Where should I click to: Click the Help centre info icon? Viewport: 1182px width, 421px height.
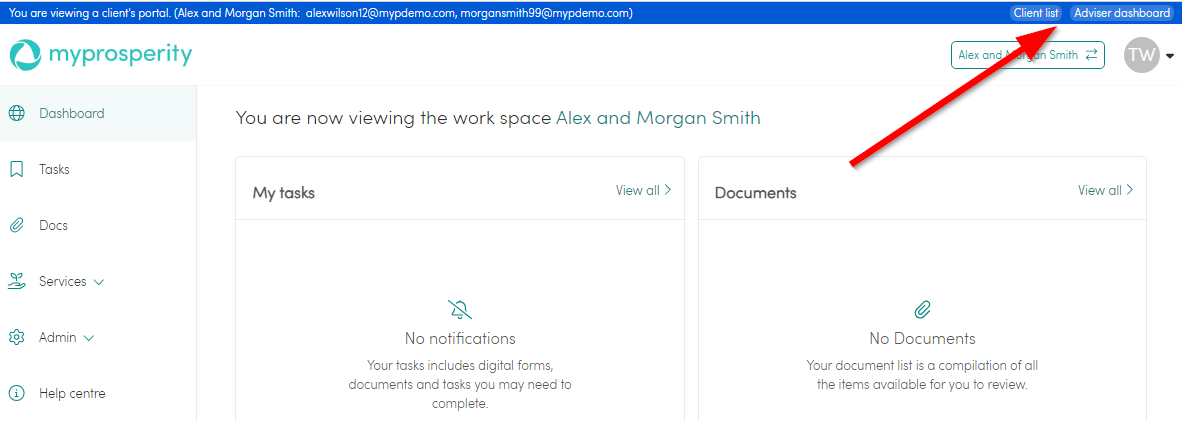pos(16,393)
